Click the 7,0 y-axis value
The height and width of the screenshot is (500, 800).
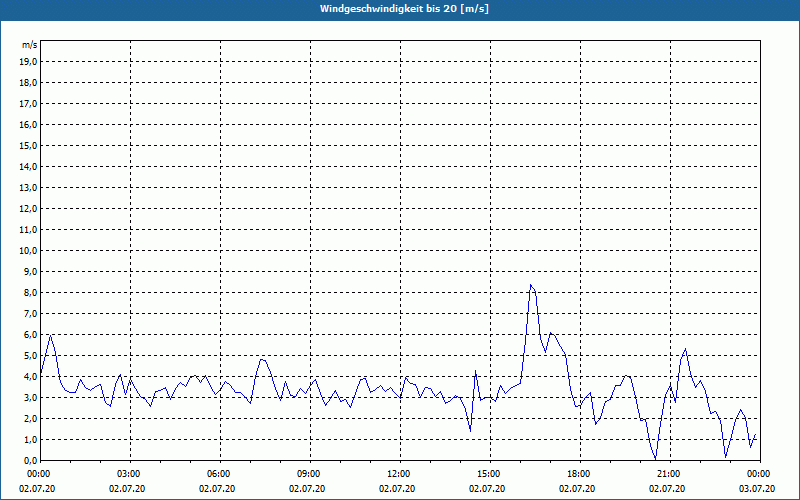coord(30,313)
